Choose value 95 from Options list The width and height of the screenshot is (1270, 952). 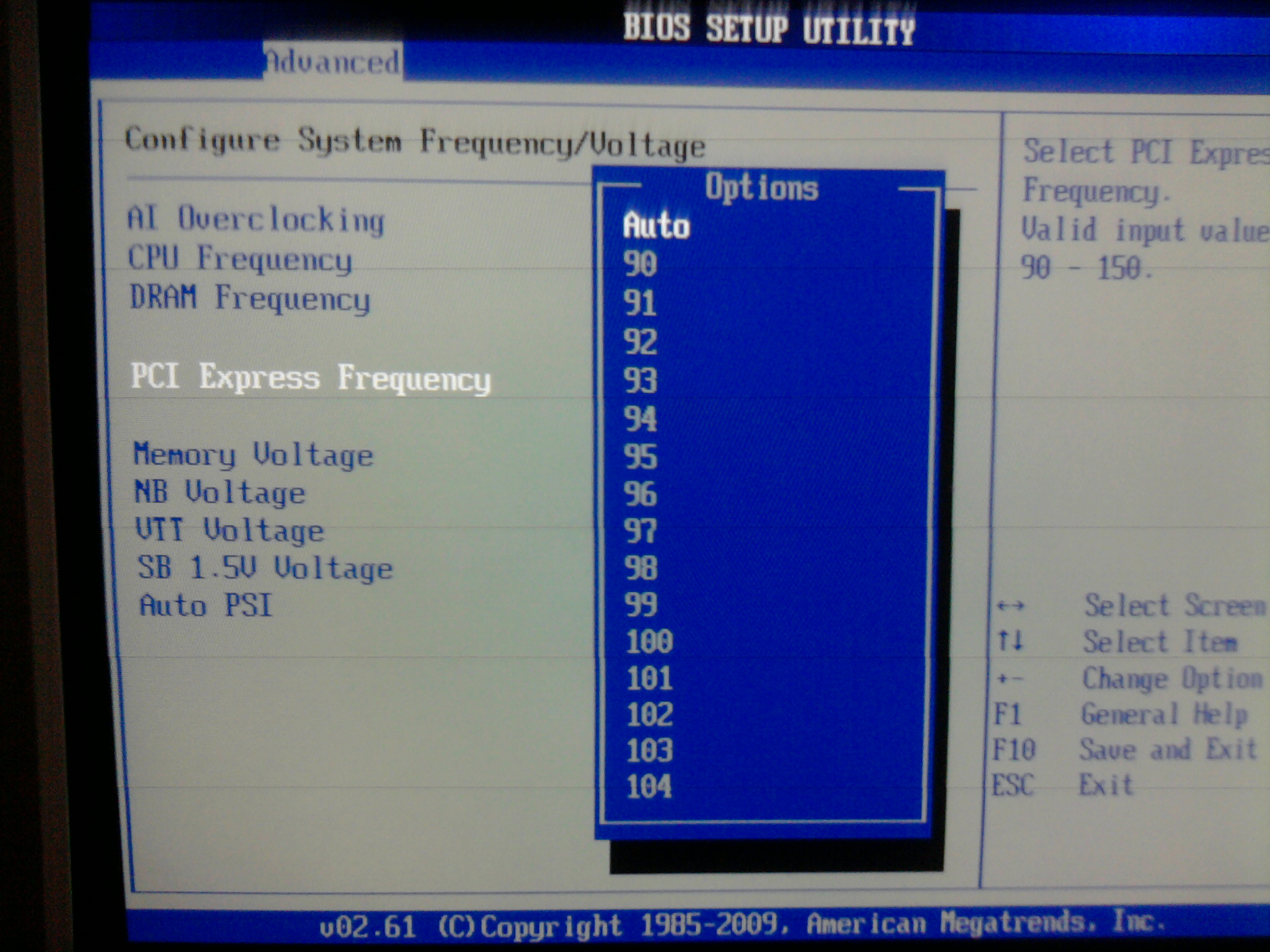640,457
